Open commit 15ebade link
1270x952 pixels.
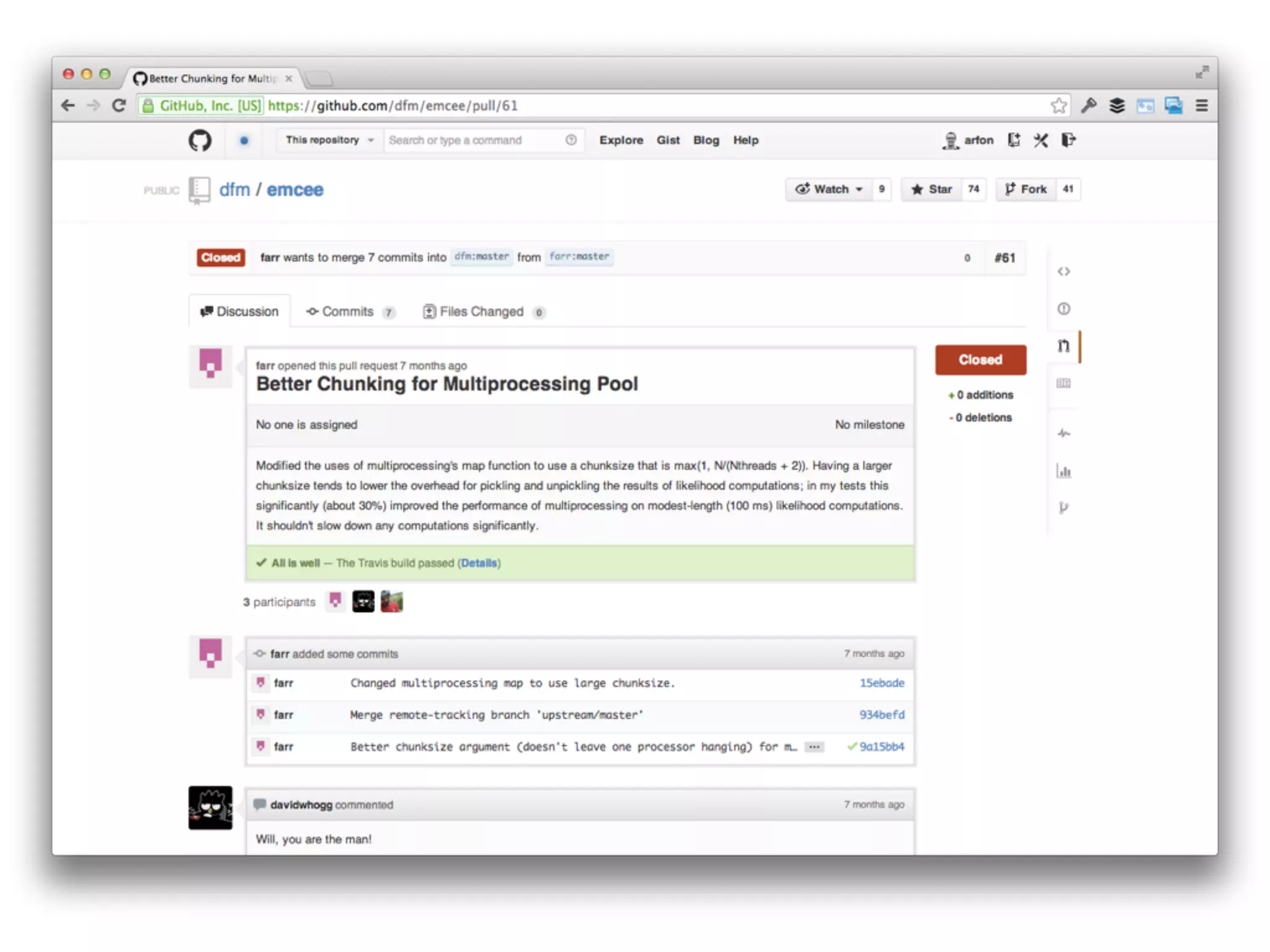click(881, 683)
